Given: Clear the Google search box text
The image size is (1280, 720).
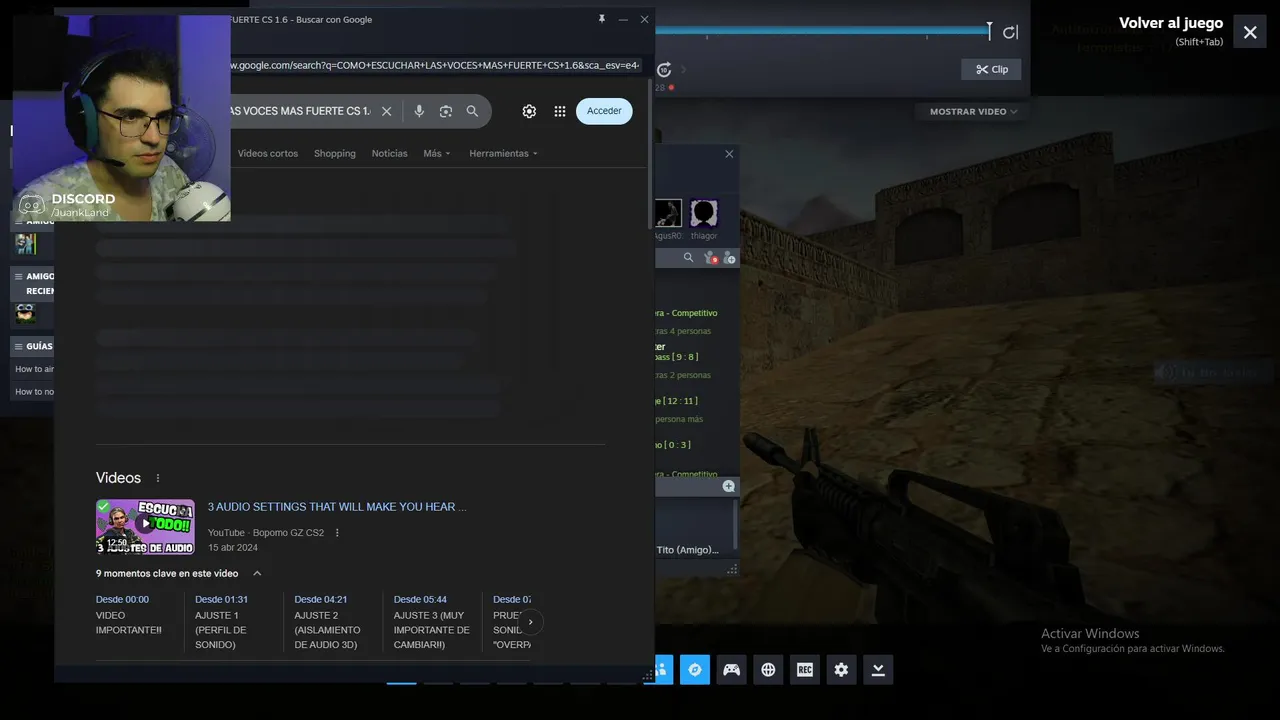Looking at the screenshot, I should 386,111.
